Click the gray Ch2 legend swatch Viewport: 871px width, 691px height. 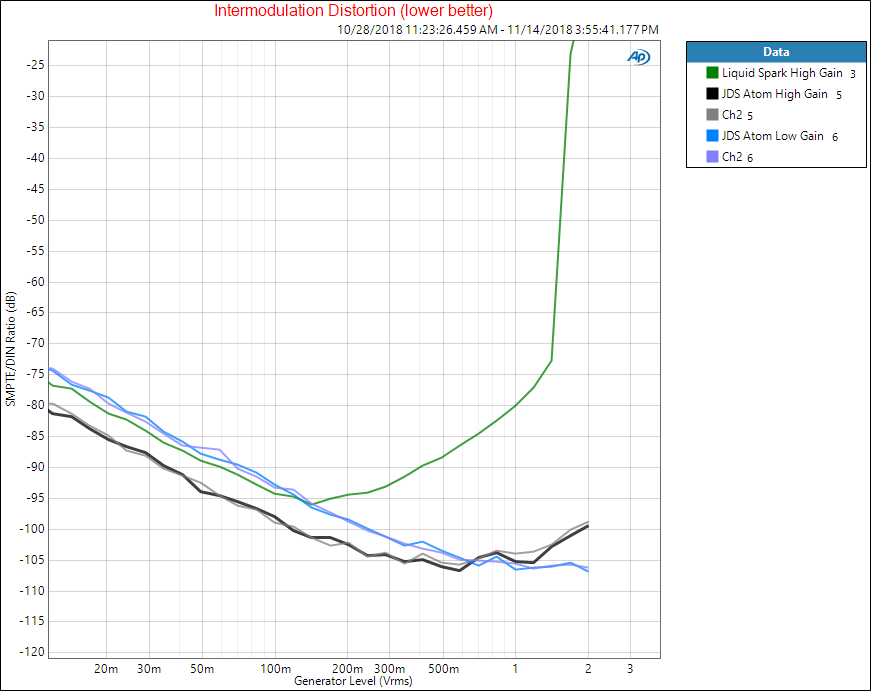[712, 115]
